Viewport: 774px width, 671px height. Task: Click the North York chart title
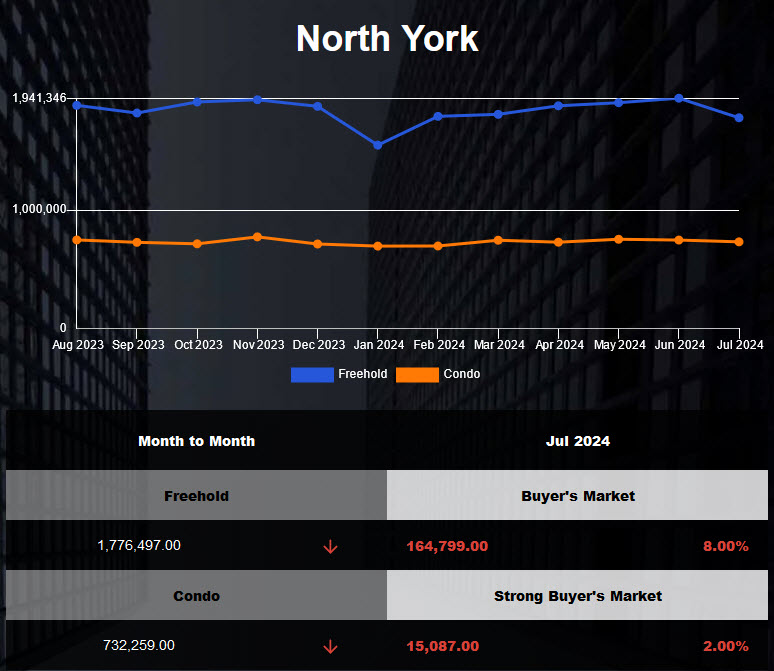click(387, 39)
